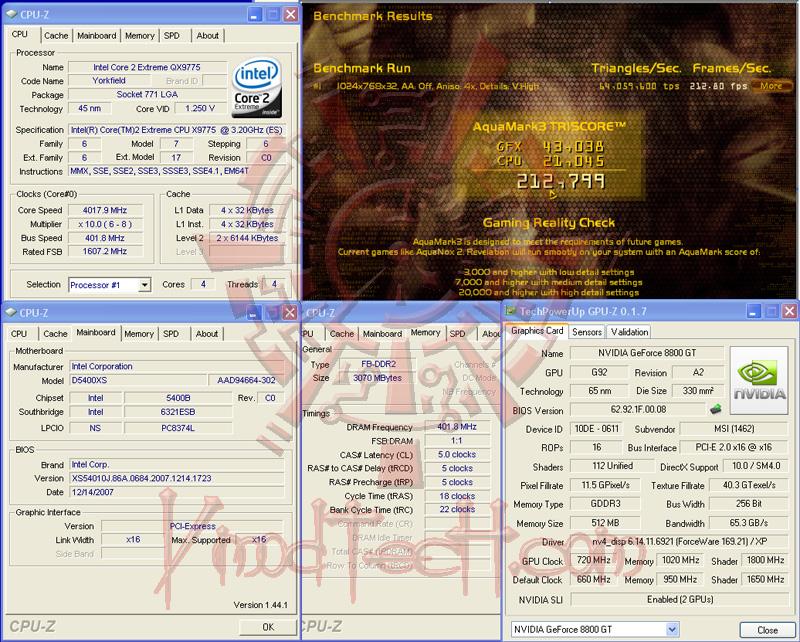Click the Core Speed value 4017.9 MHz
Image resolution: width=800 pixels, height=642 pixels.
105,210
